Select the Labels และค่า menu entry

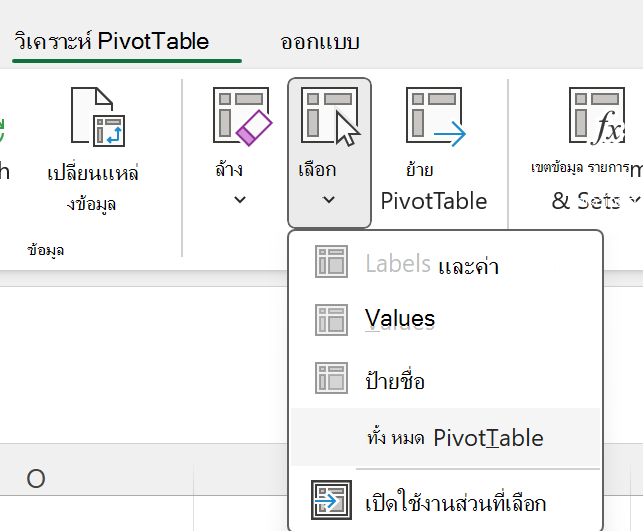[446, 262]
